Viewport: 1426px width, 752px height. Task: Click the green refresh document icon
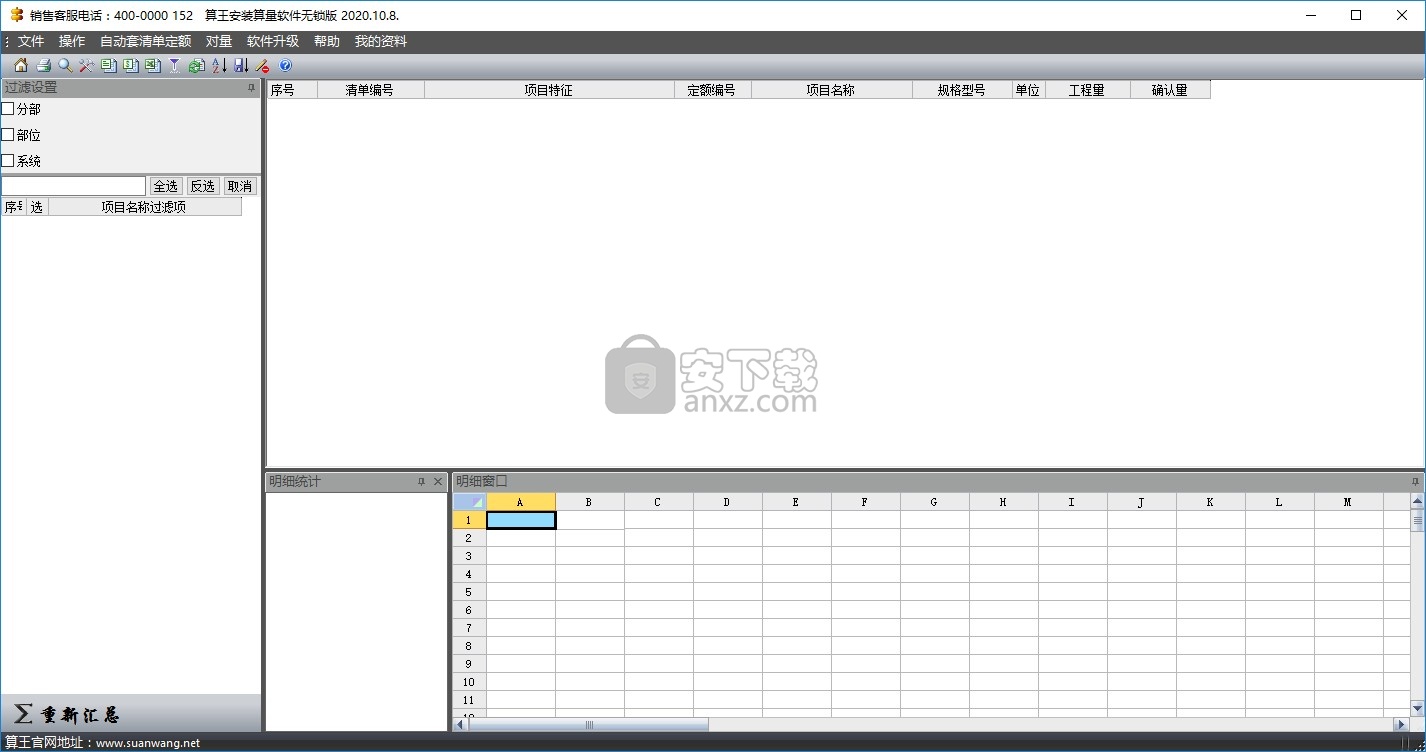click(x=197, y=65)
